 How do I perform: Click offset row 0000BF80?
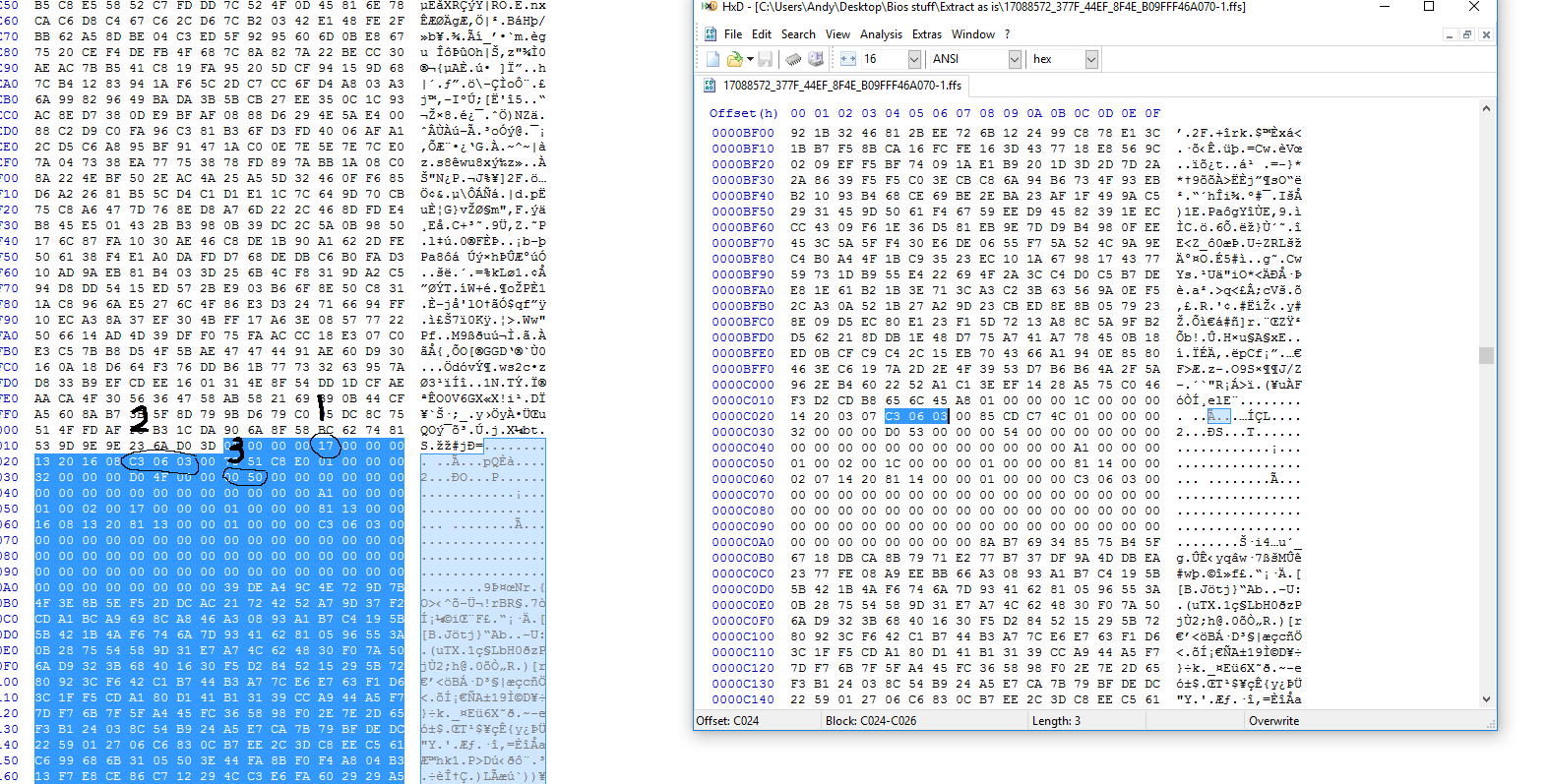click(743, 259)
